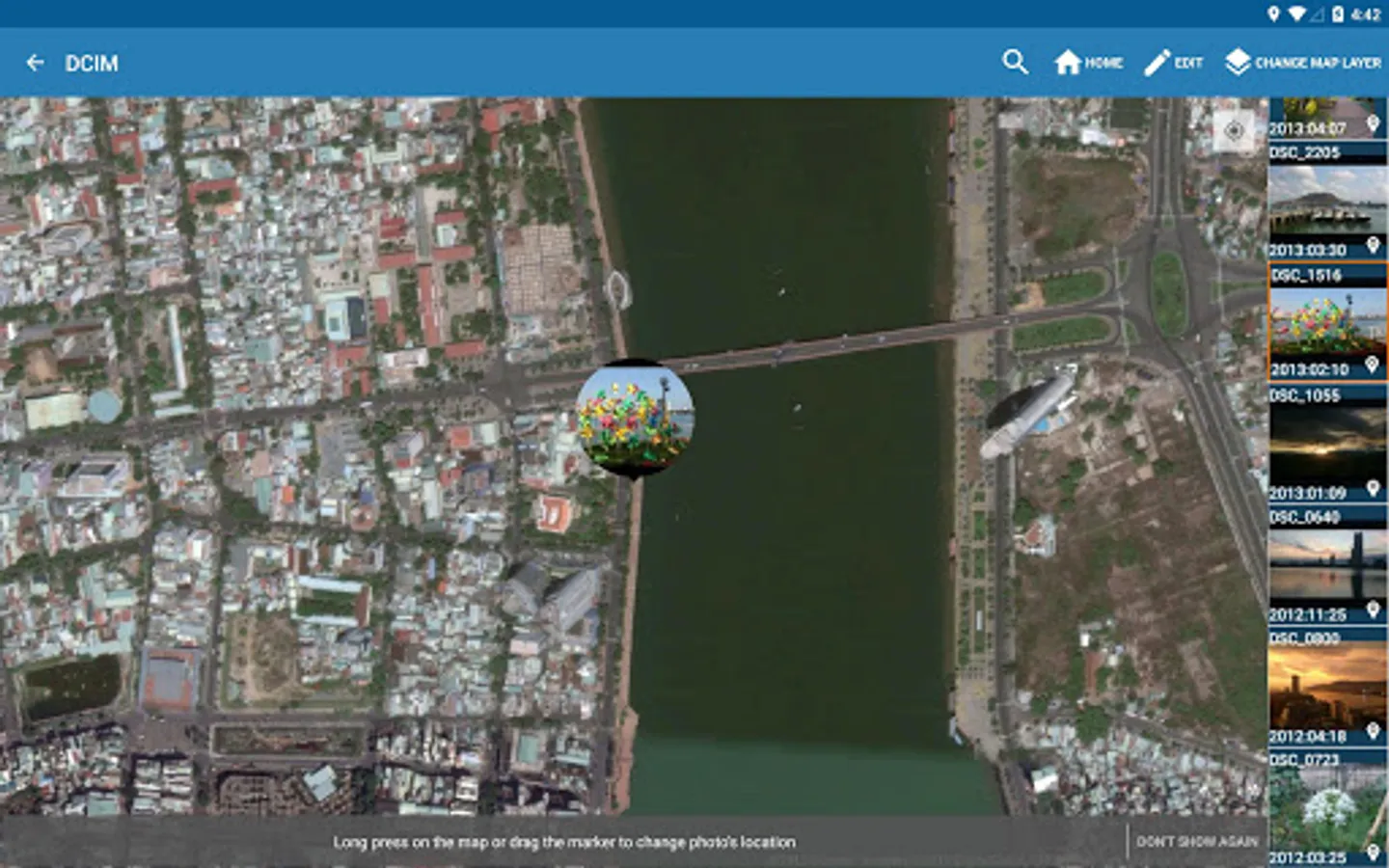This screenshot has height=868, width=1389.
Task: Click the DCIM folder title
Action: pyautogui.click(x=92, y=63)
